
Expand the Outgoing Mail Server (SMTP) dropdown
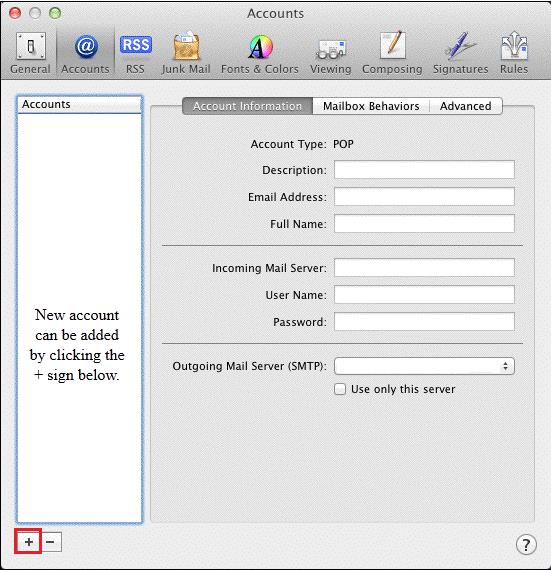(x=424, y=366)
